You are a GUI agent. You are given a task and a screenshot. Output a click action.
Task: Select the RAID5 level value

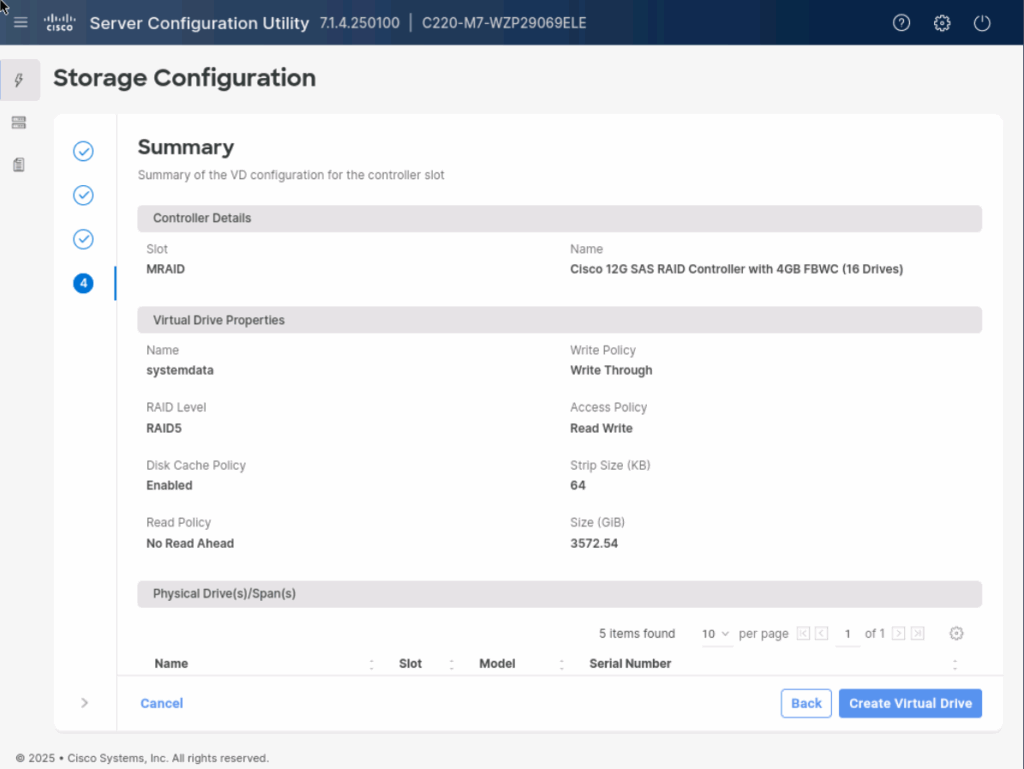164,428
